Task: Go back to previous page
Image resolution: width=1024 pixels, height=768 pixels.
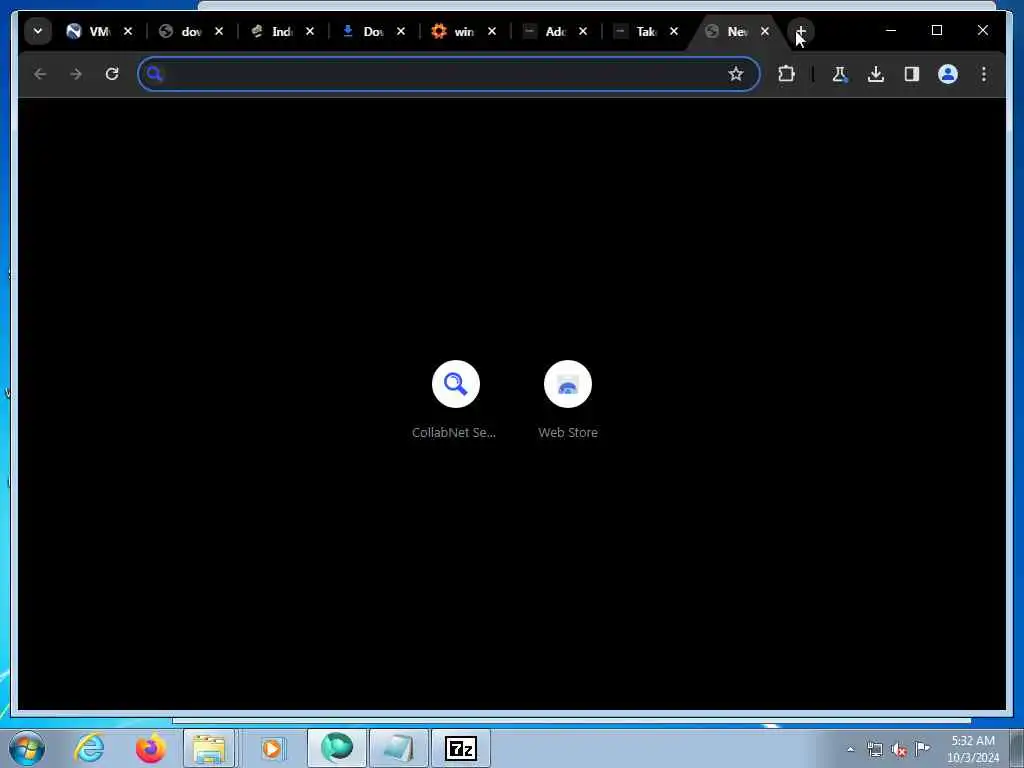Action: point(40,74)
